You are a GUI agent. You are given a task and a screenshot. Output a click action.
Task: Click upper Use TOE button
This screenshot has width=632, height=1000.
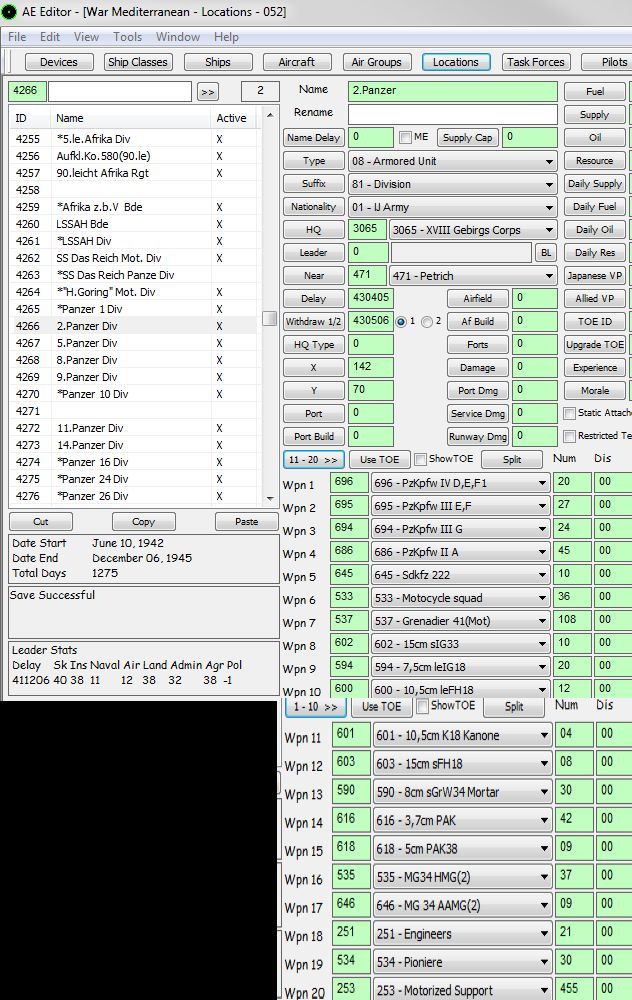tap(379, 459)
